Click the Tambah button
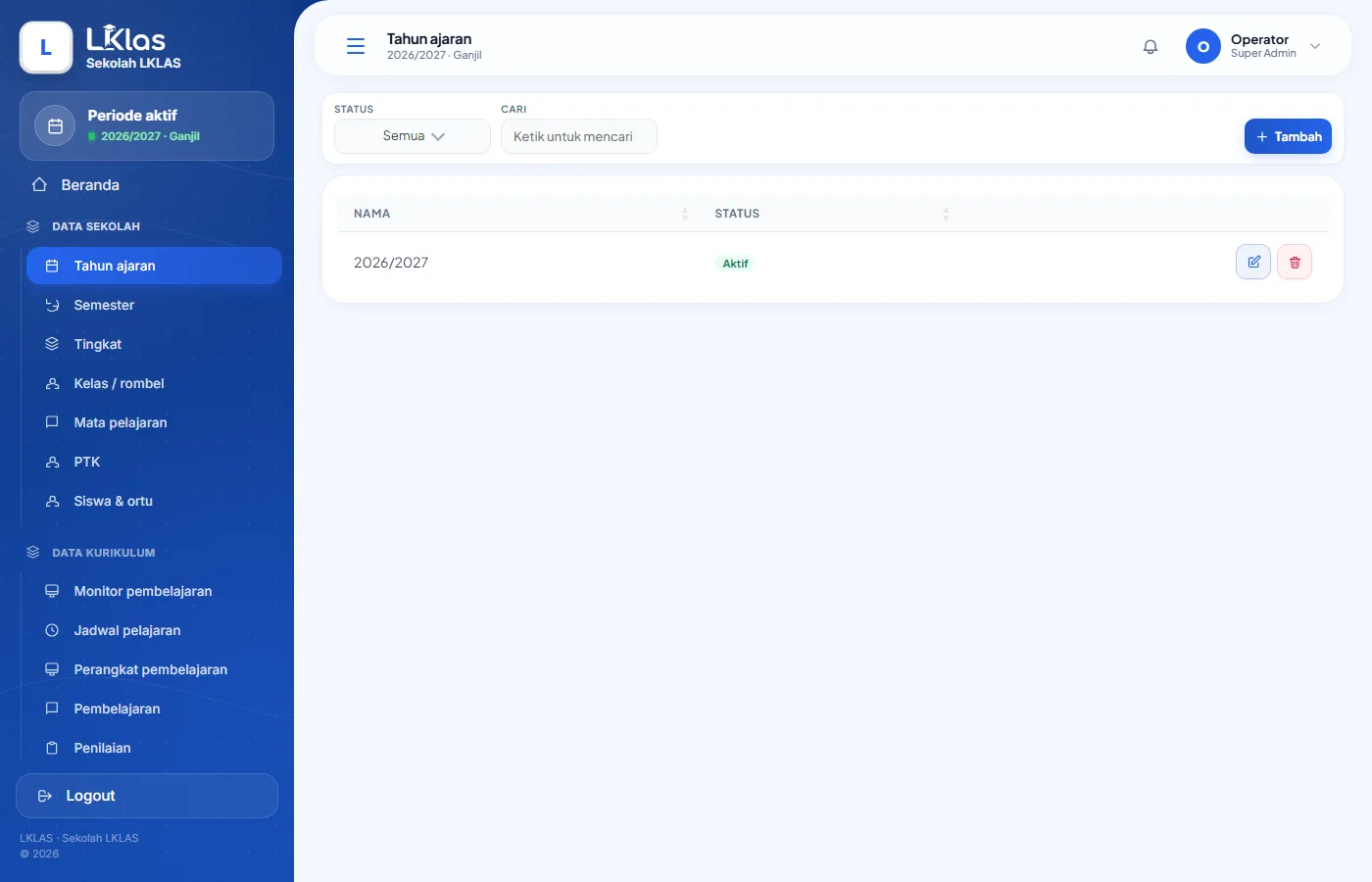 [1288, 136]
